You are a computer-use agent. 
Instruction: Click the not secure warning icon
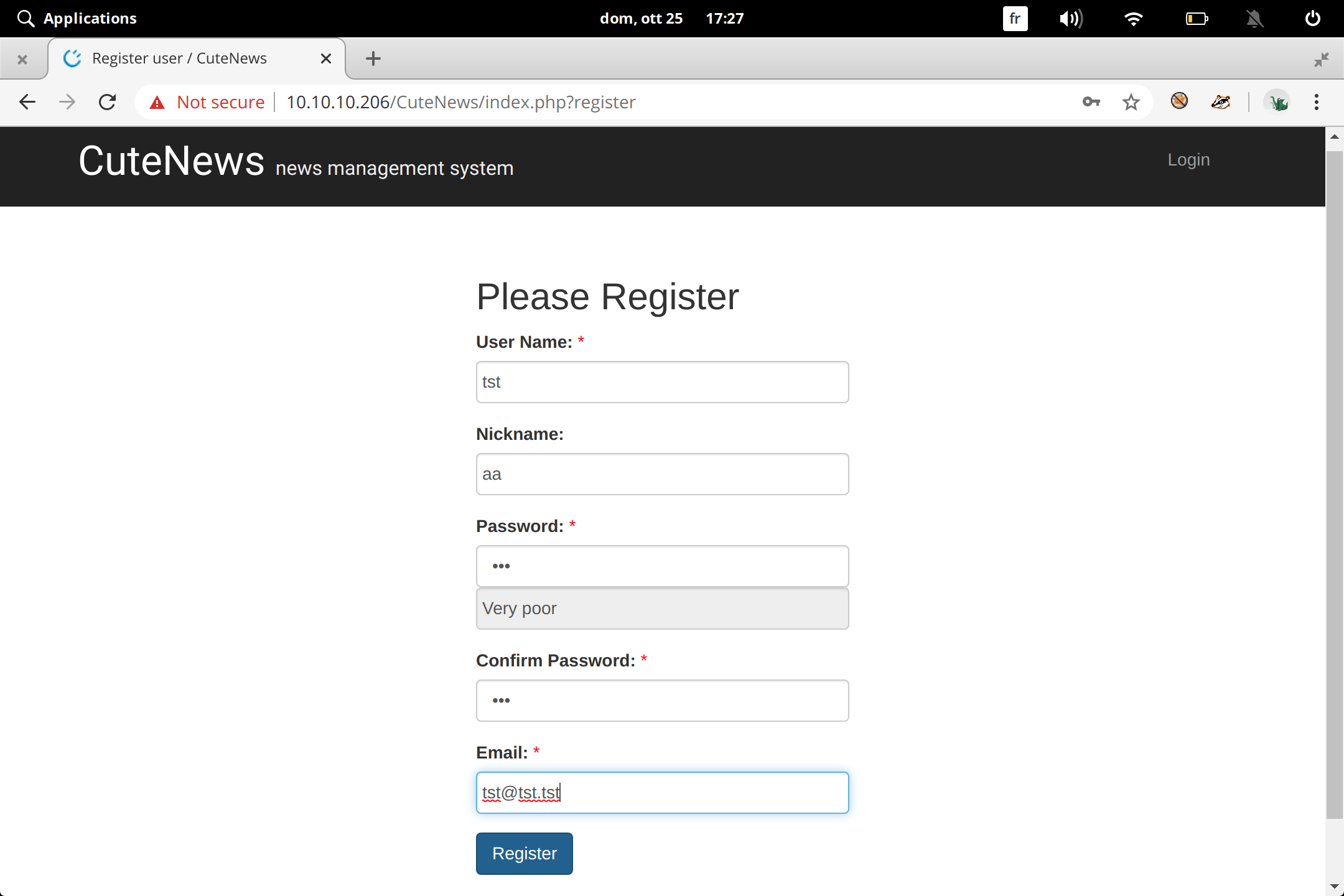(157, 103)
